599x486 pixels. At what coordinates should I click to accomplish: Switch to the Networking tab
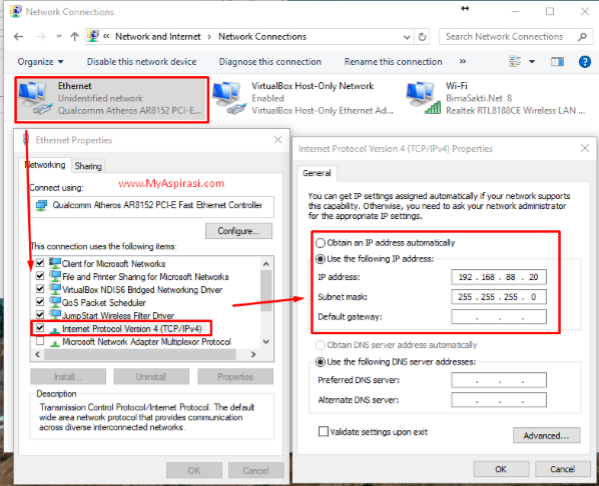[x=45, y=165]
